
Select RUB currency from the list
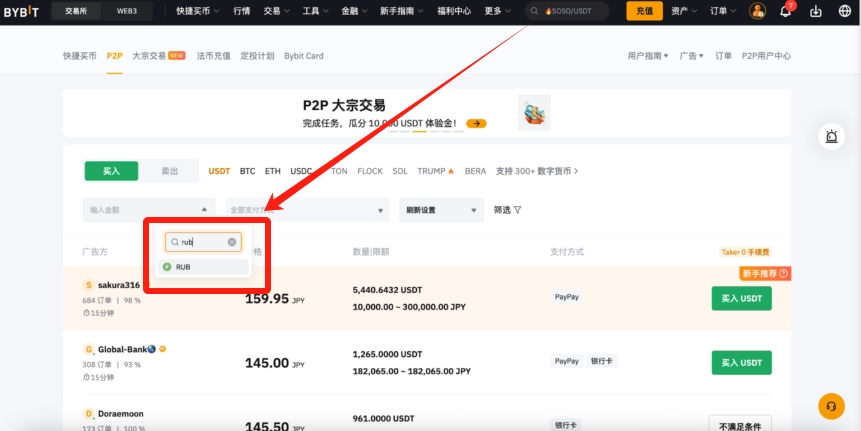point(203,267)
